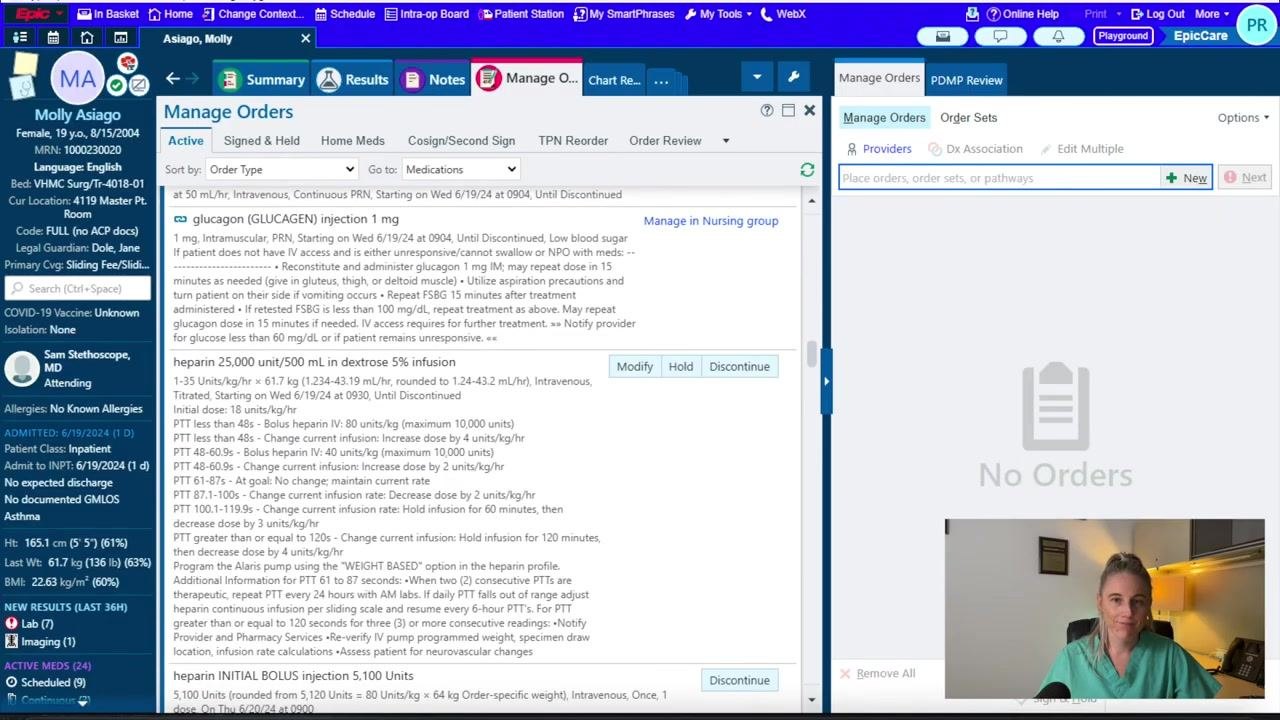Screen dimensions: 1280x720
Task: Expand the More menu in top toolbar
Action: [x=1212, y=14]
